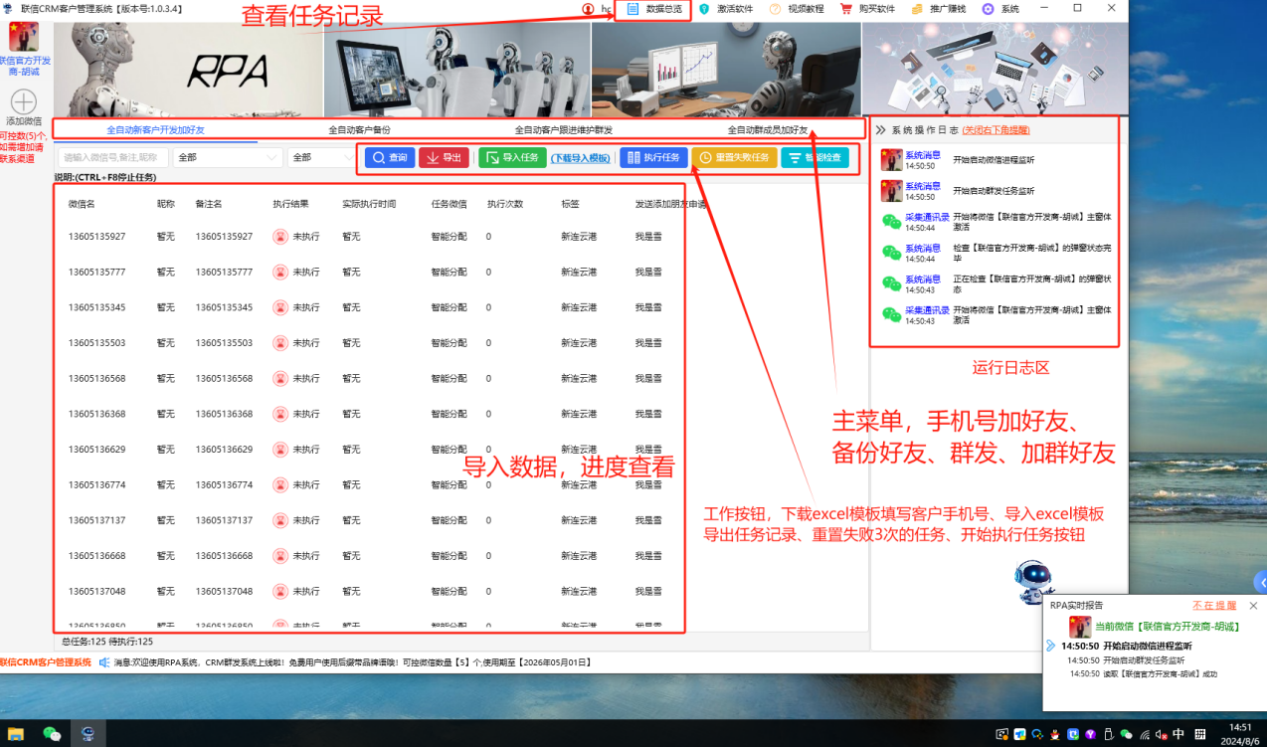Click the teal 智能检查 button
Image resolution: width=1267 pixels, height=747 pixels.
(815, 157)
